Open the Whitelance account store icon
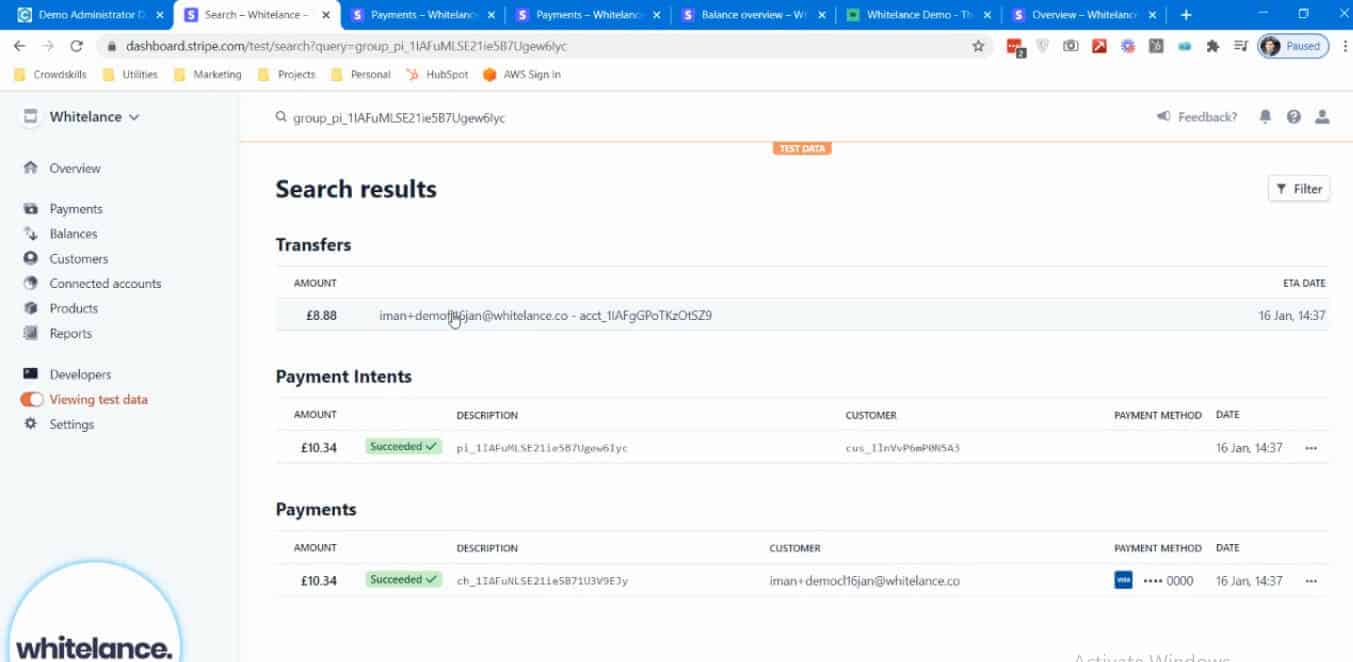 tap(30, 116)
